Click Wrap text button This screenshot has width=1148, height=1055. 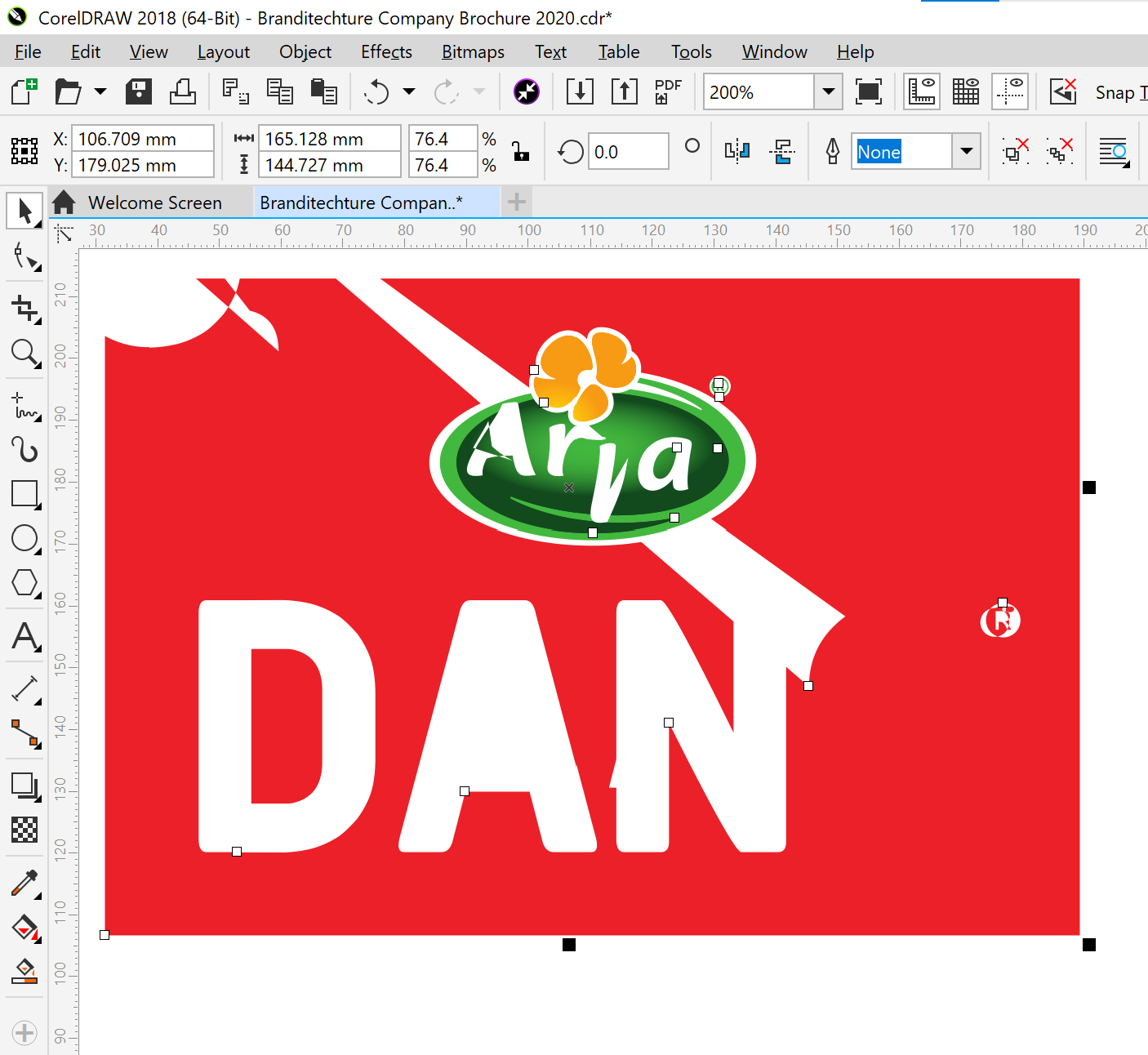1113,151
